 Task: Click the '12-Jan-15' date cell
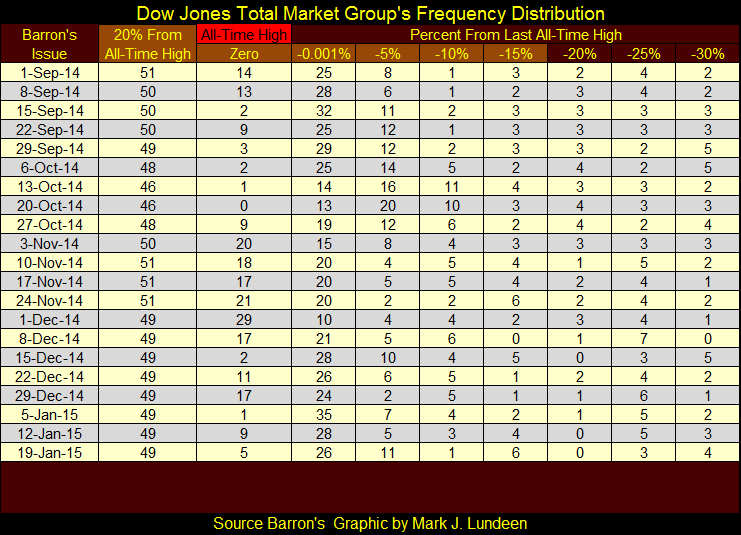[x=50, y=433]
